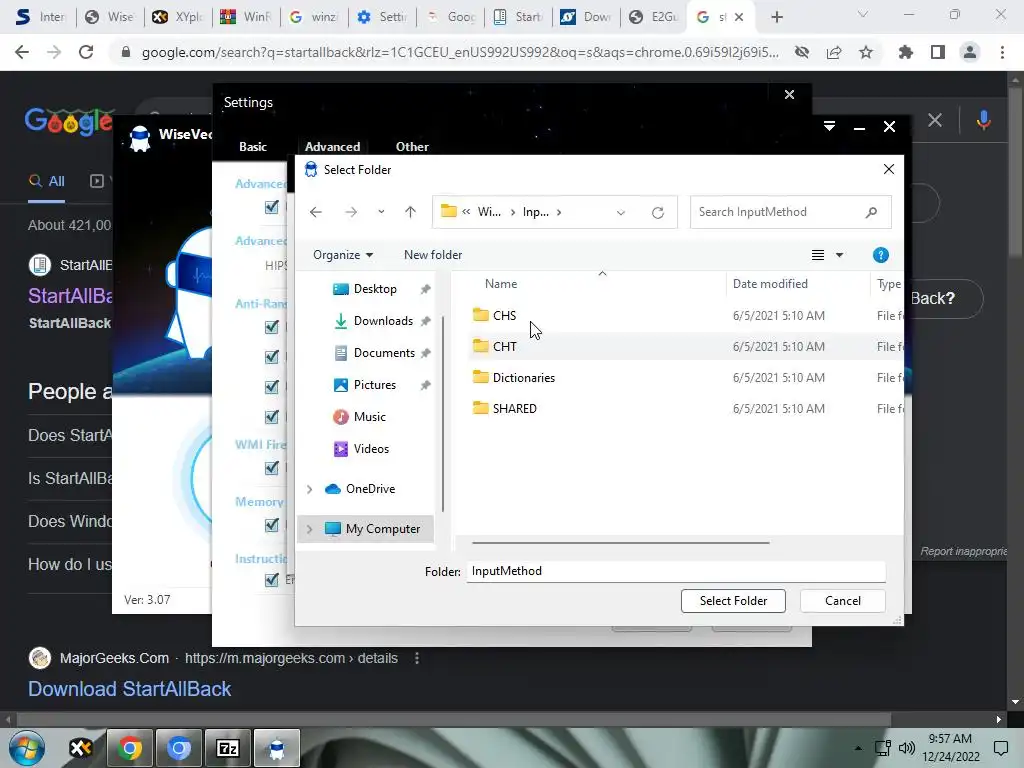Image resolution: width=1024 pixels, height=768 pixels.
Task: Open view options dropdown arrow
Action: (x=840, y=255)
